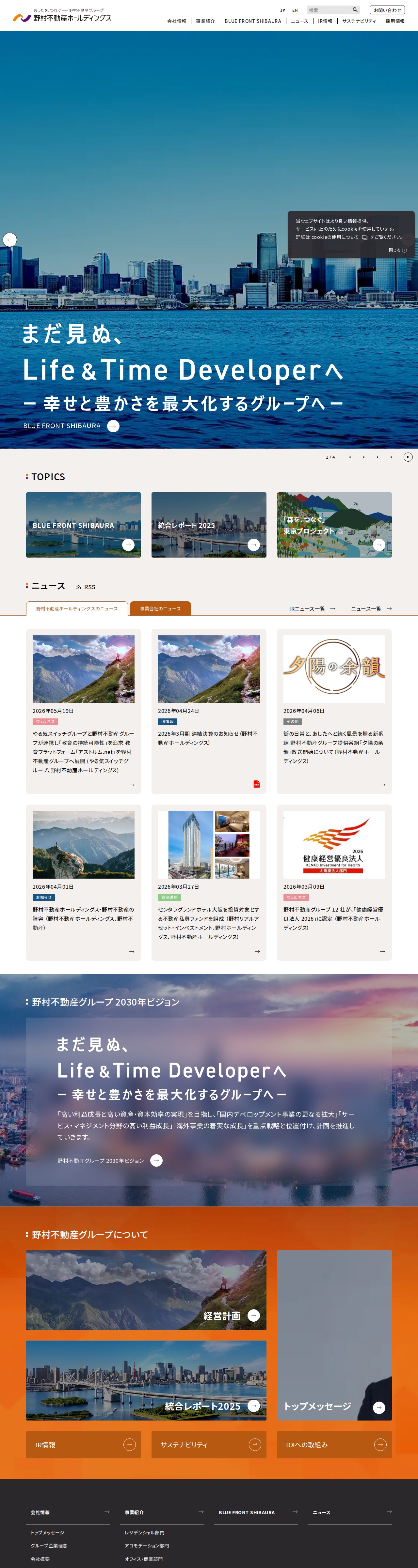
Task: Click the 2030年ビジョン circular arrow icon
Action: point(157,1160)
